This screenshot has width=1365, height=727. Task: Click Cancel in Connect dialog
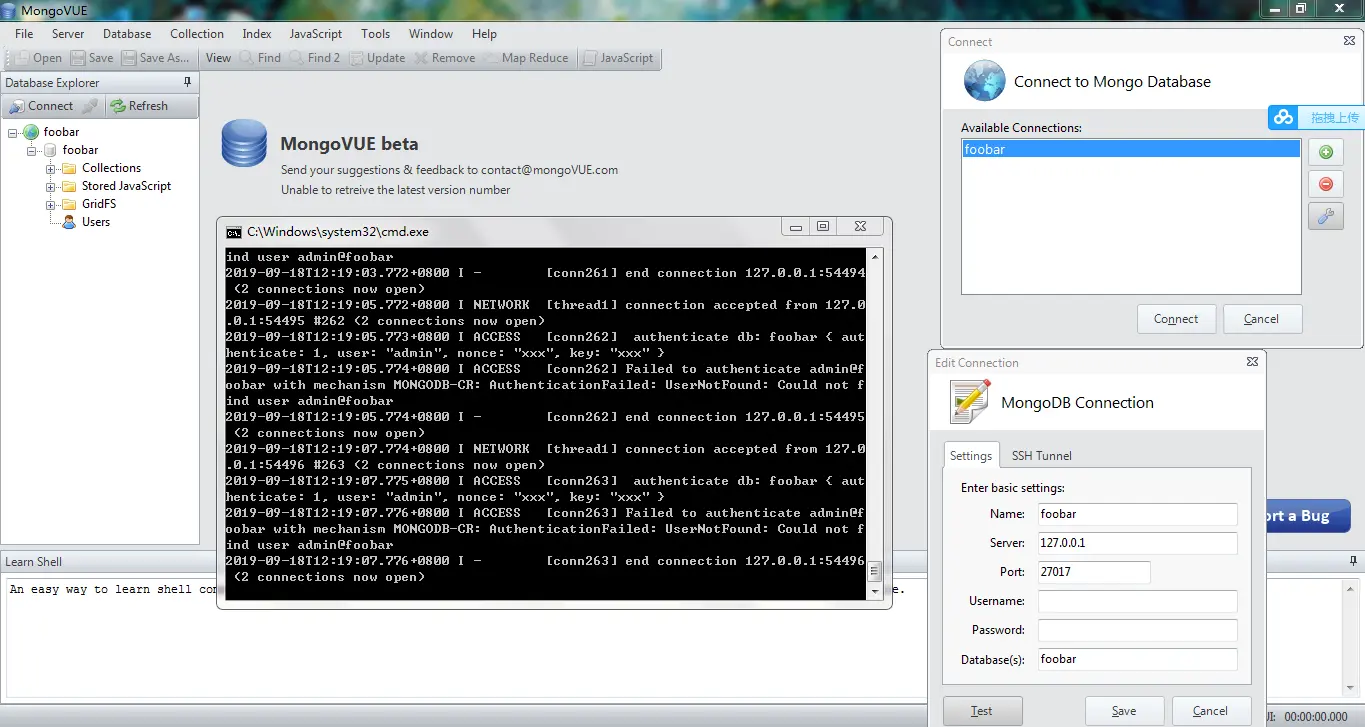[1262, 319]
